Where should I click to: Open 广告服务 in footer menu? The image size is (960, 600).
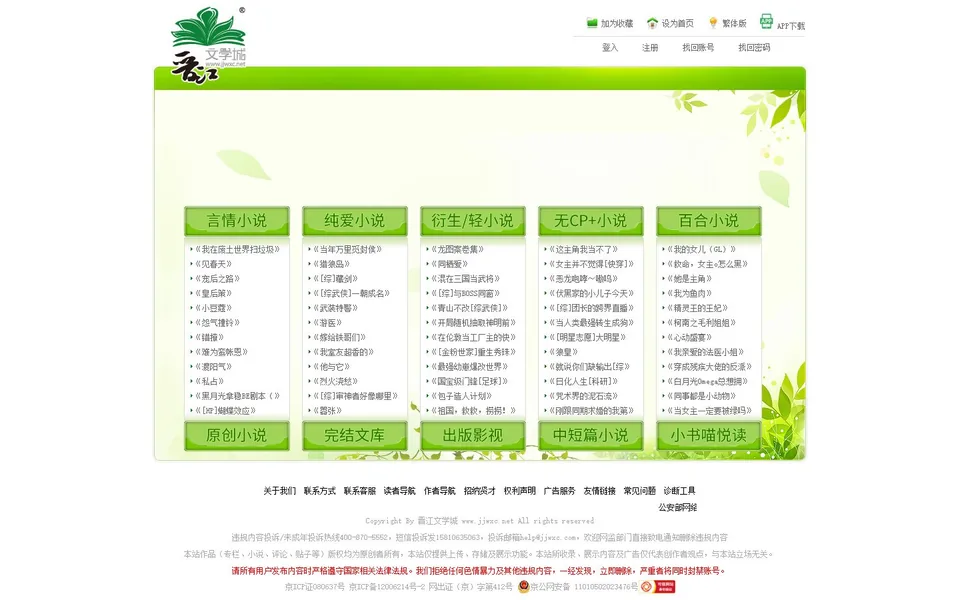pyautogui.click(x=560, y=491)
